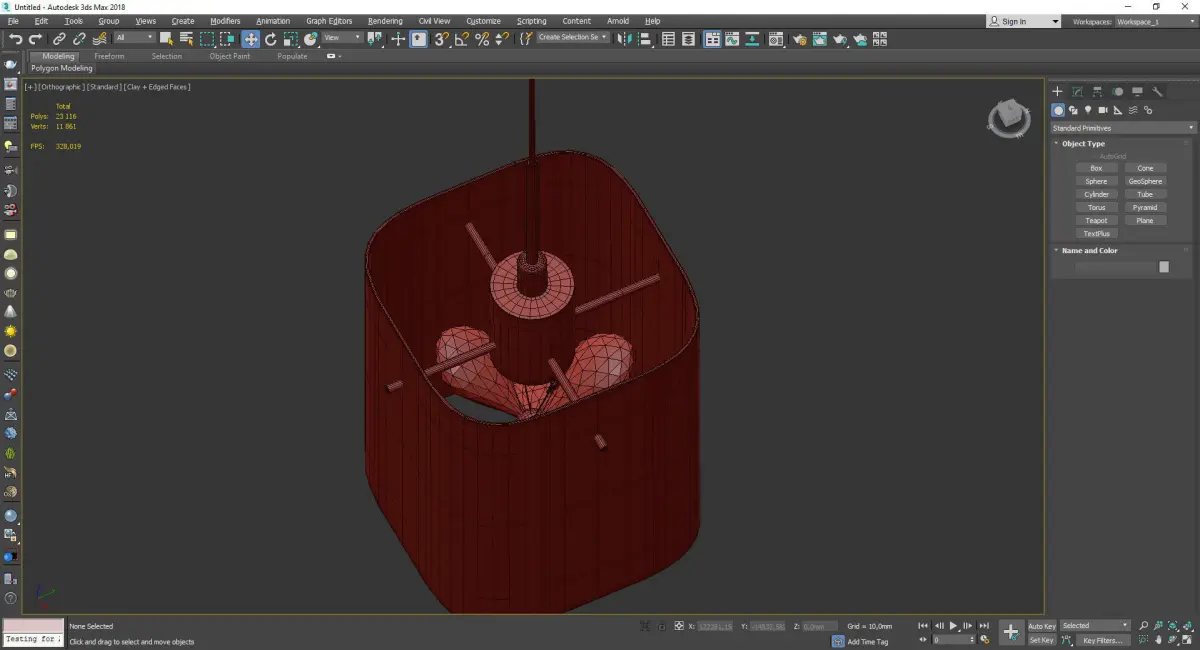Open the Render Setup dialog

pyautogui.click(x=799, y=39)
